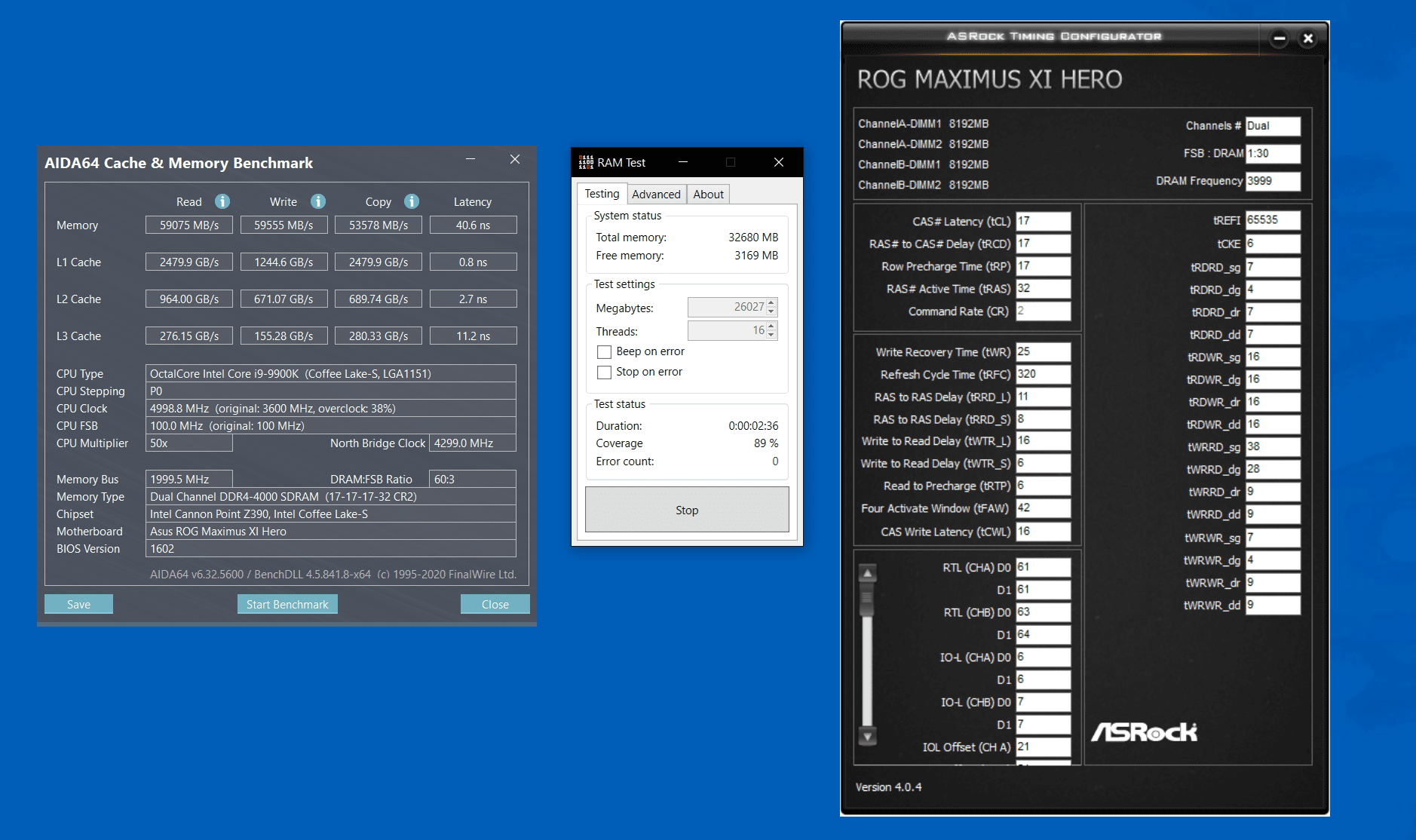The width and height of the screenshot is (1416, 840).
Task: Enable the Stop on error checkbox
Action: (604, 372)
